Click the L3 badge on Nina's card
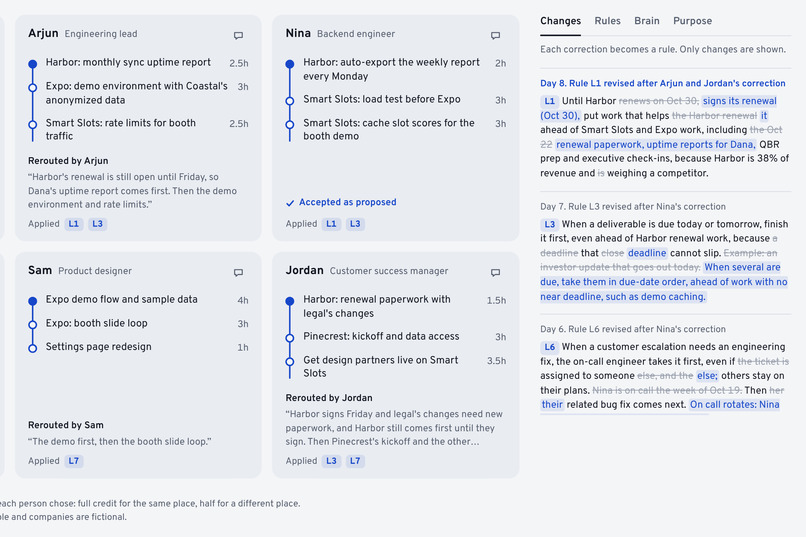This screenshot has height=537, width=806. pos(355,224)
